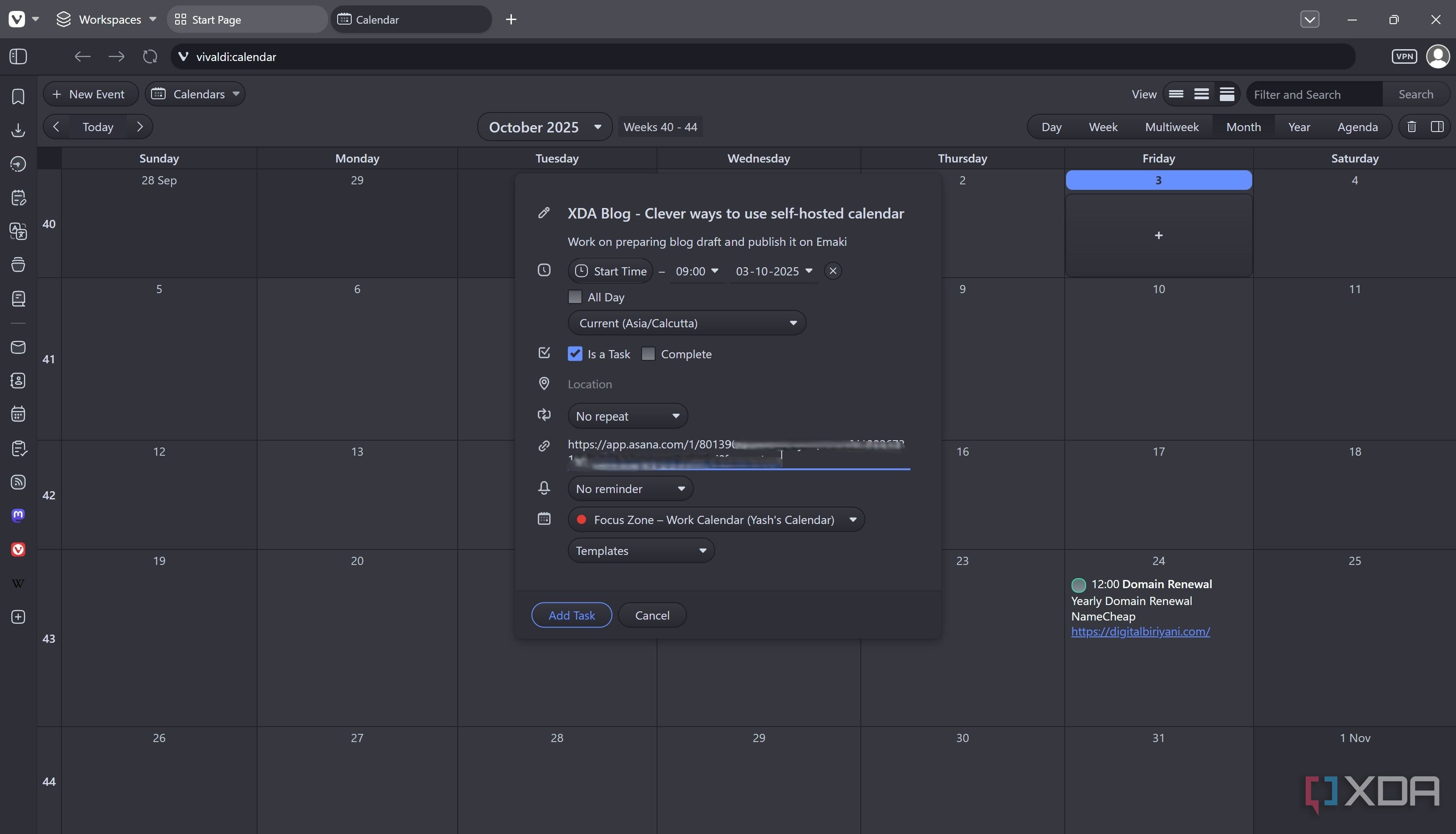Screen dimensions: 1456x834
Task: Select minimal event view layout
Action: coord(1176,94)
